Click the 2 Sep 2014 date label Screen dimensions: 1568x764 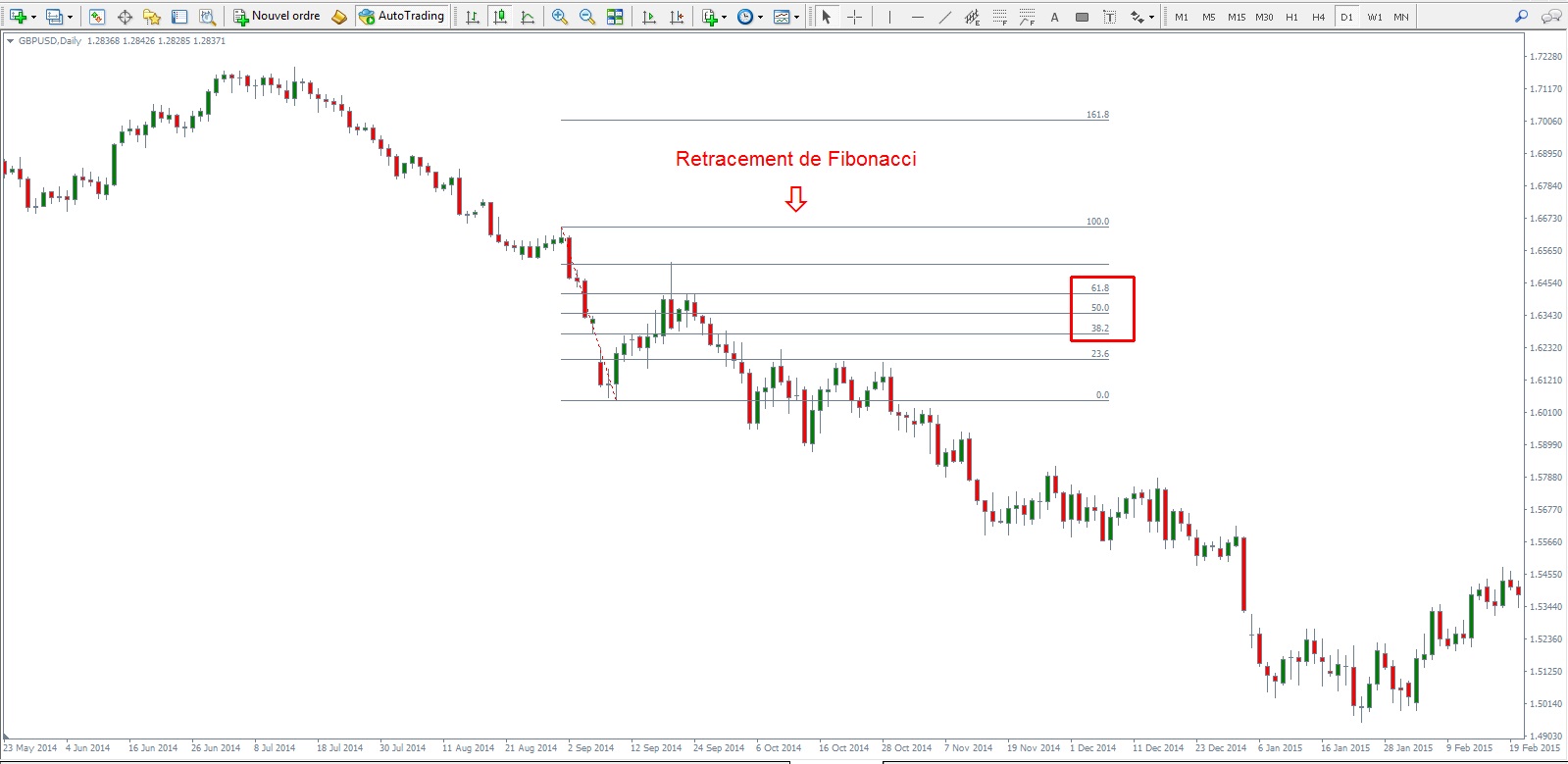(590, 748)
